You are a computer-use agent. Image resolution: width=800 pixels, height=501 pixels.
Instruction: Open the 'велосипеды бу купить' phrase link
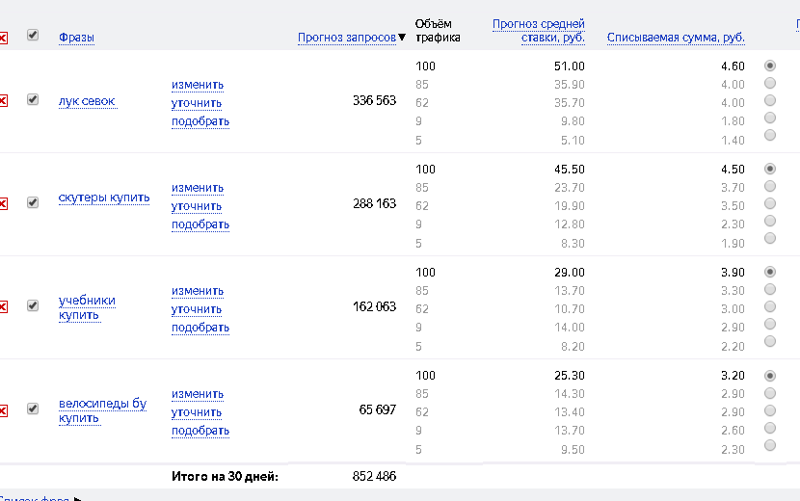[x=103, y=411]
